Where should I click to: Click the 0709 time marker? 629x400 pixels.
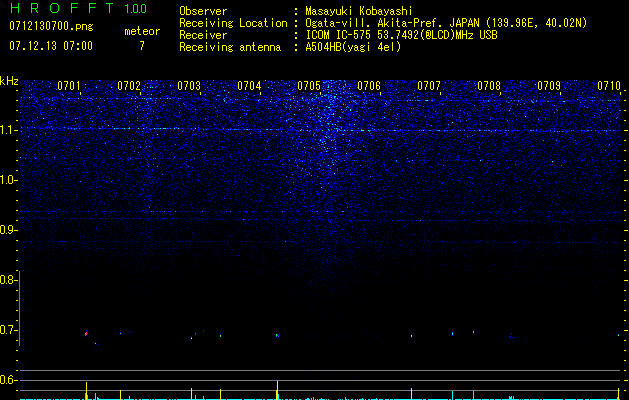(x=549, y=86)
